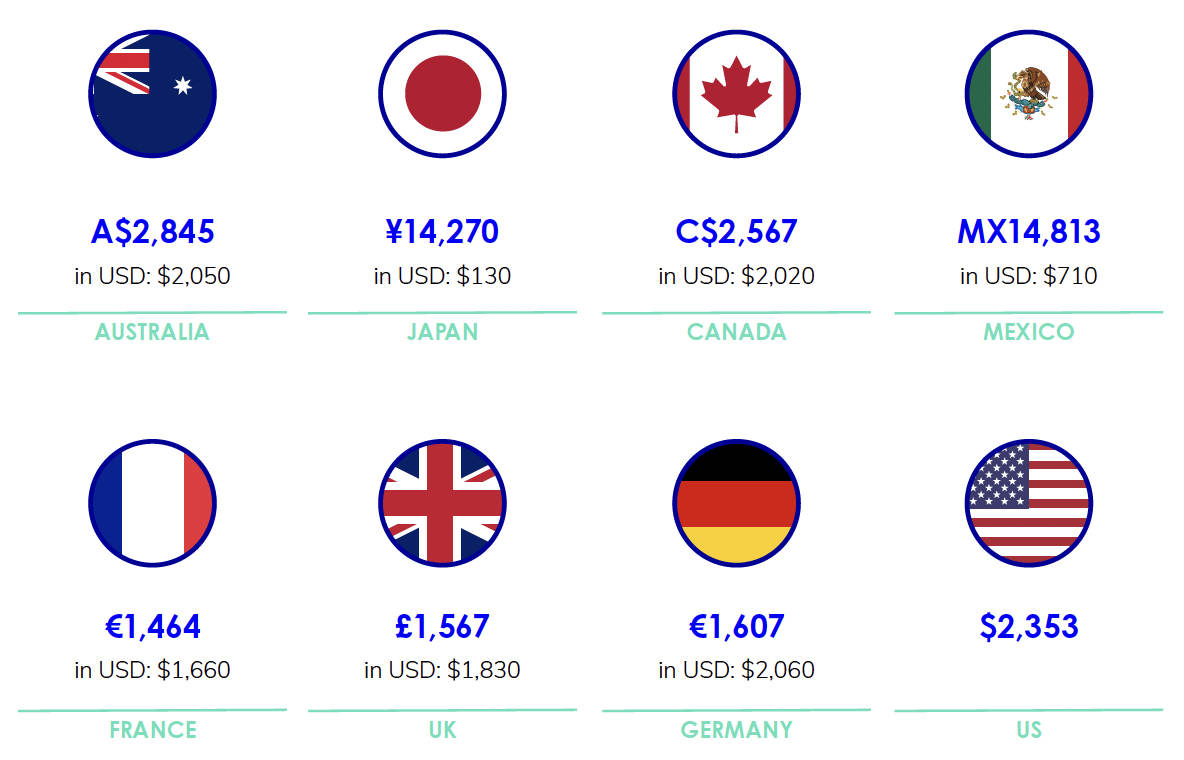The width and height of the screenshot is (1184, 760).
Task: Select the US stars and stripes flag
Action: (1028, 503)
